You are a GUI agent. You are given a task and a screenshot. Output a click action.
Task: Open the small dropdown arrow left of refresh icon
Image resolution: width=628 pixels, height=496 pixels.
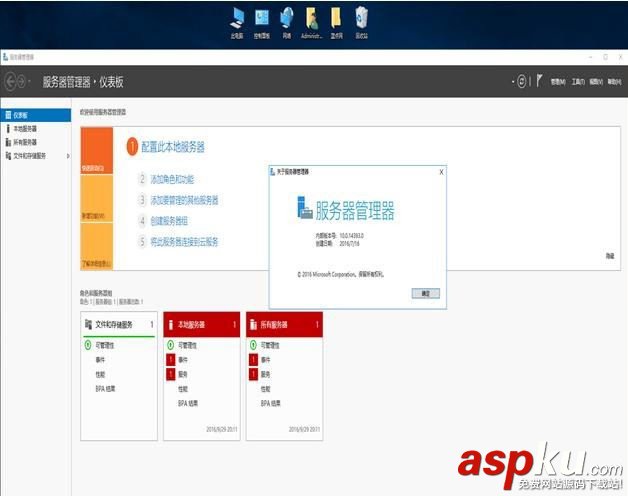[x=513, y=82]
